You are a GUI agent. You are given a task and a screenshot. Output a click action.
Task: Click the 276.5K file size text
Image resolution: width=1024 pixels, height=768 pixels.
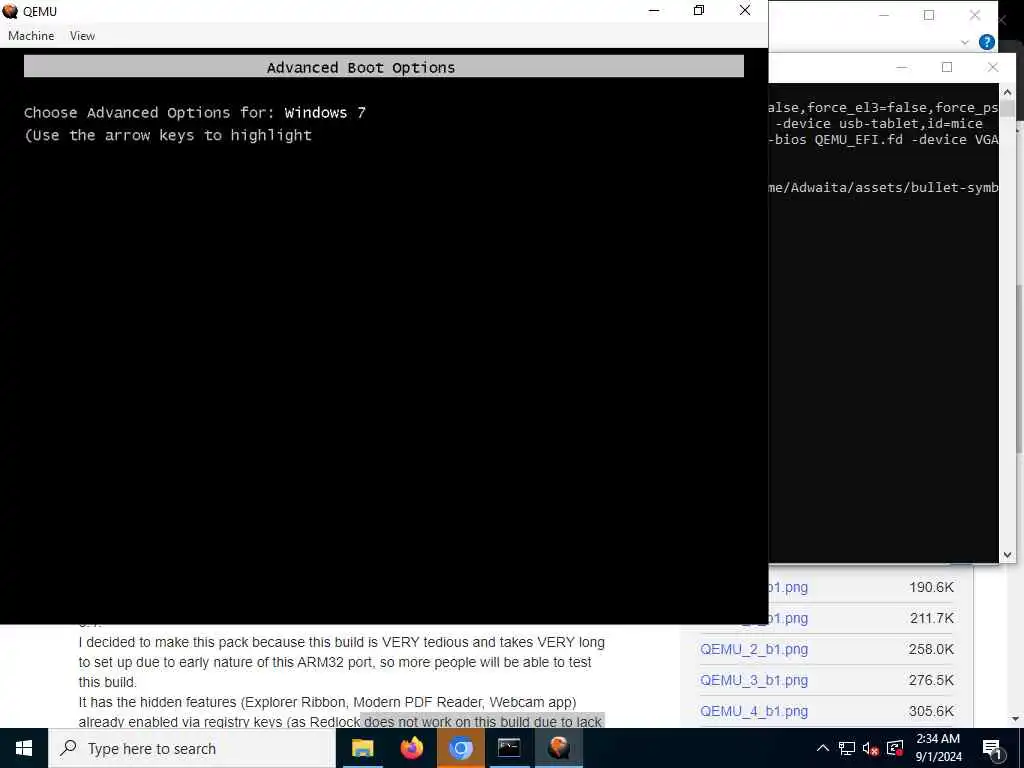pos(931,680)
